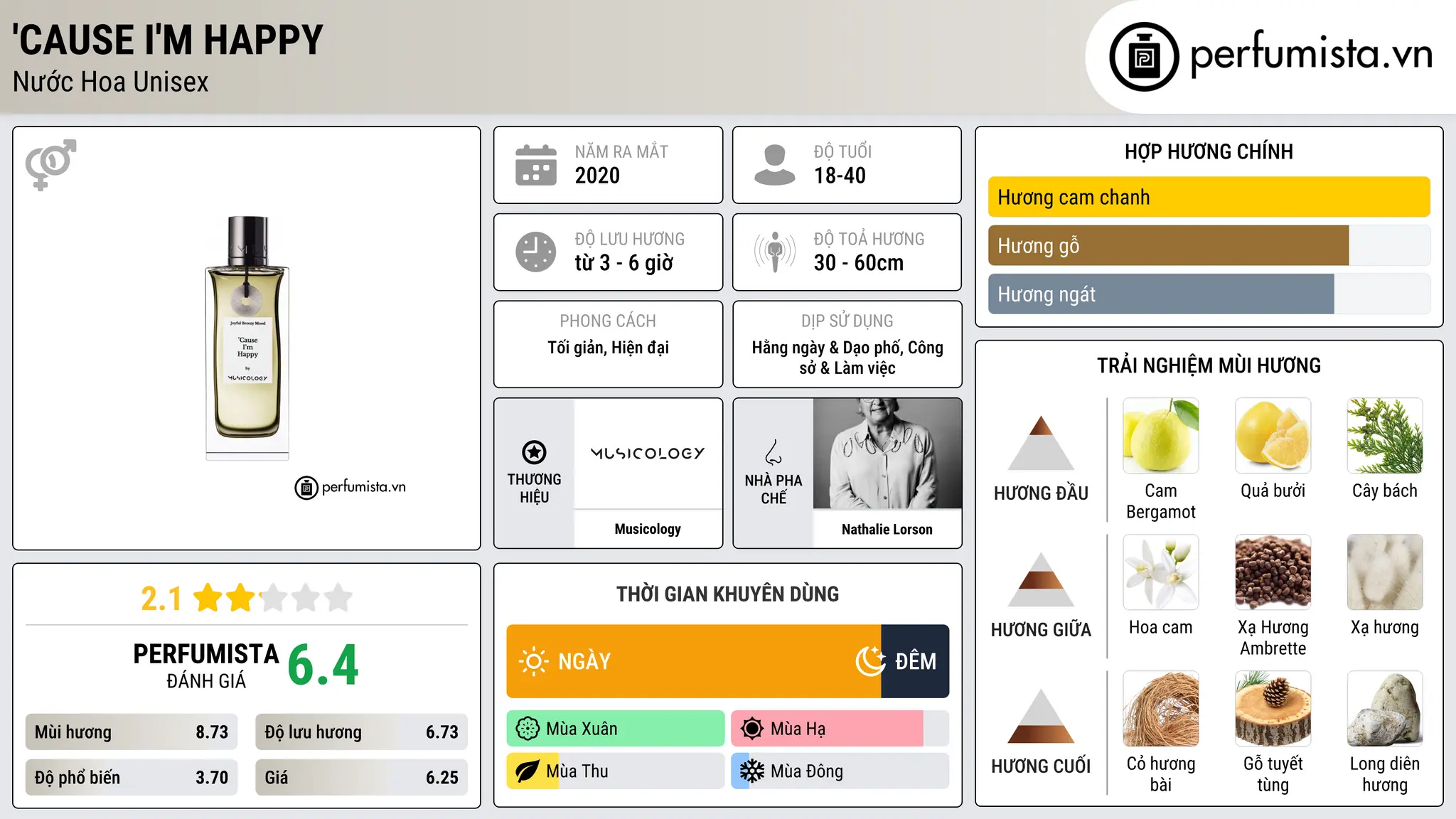This screenshot has width=1456, height=819.
Task: Click the pyramid icon above HƯƠNG CUỐI
Action: point(1042,716)
